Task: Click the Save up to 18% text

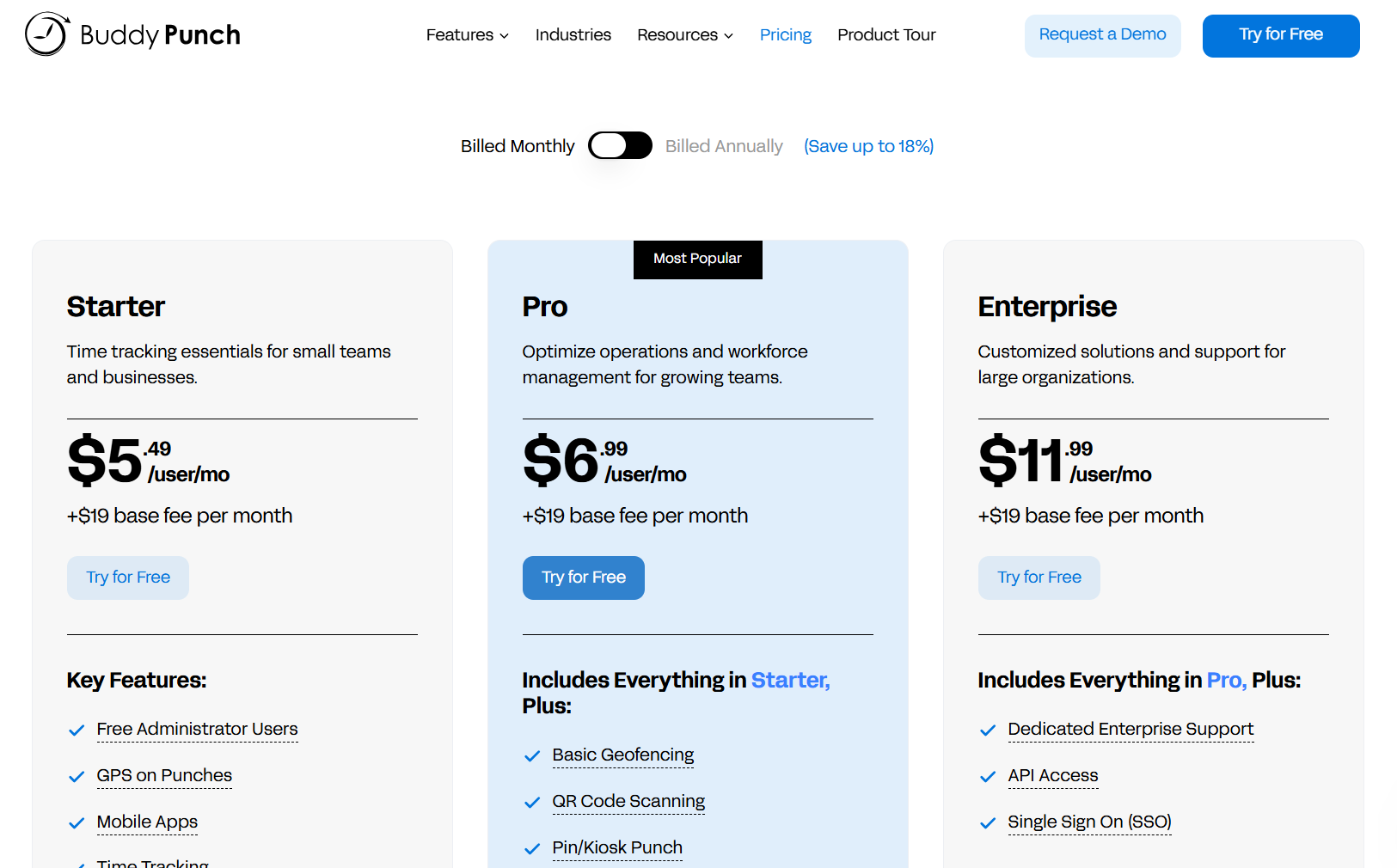Action: click(868, 146)
